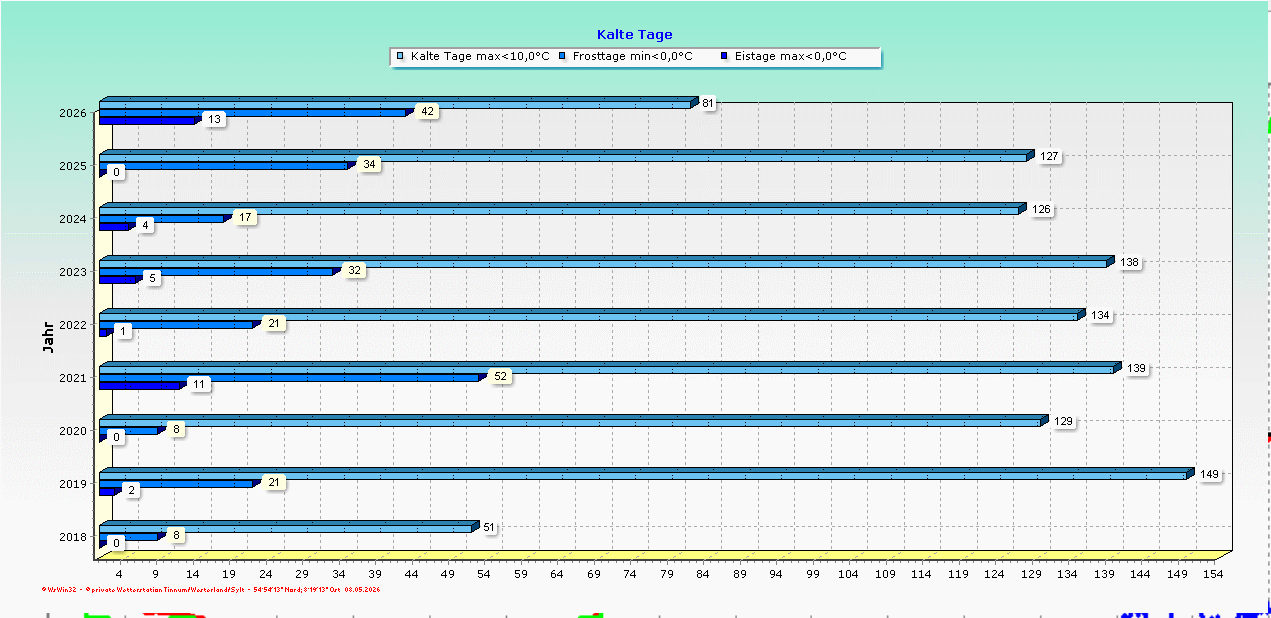The image size is (1271, 618).
Task: Click the x-axis tick label 104
Action: [x=848, y=575]
